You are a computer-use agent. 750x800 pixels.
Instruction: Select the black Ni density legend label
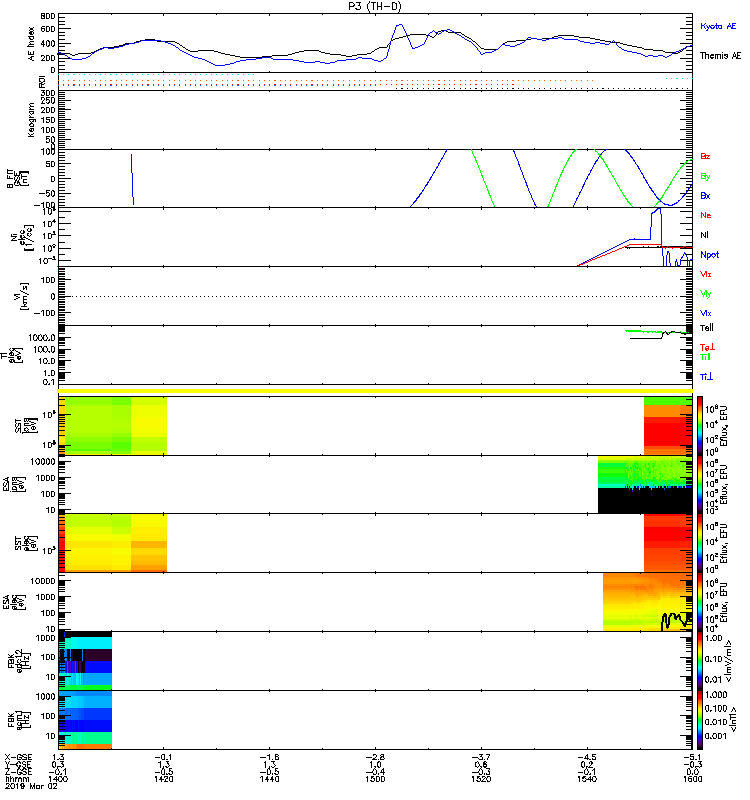pyautogui.click(x=704, y=235)
